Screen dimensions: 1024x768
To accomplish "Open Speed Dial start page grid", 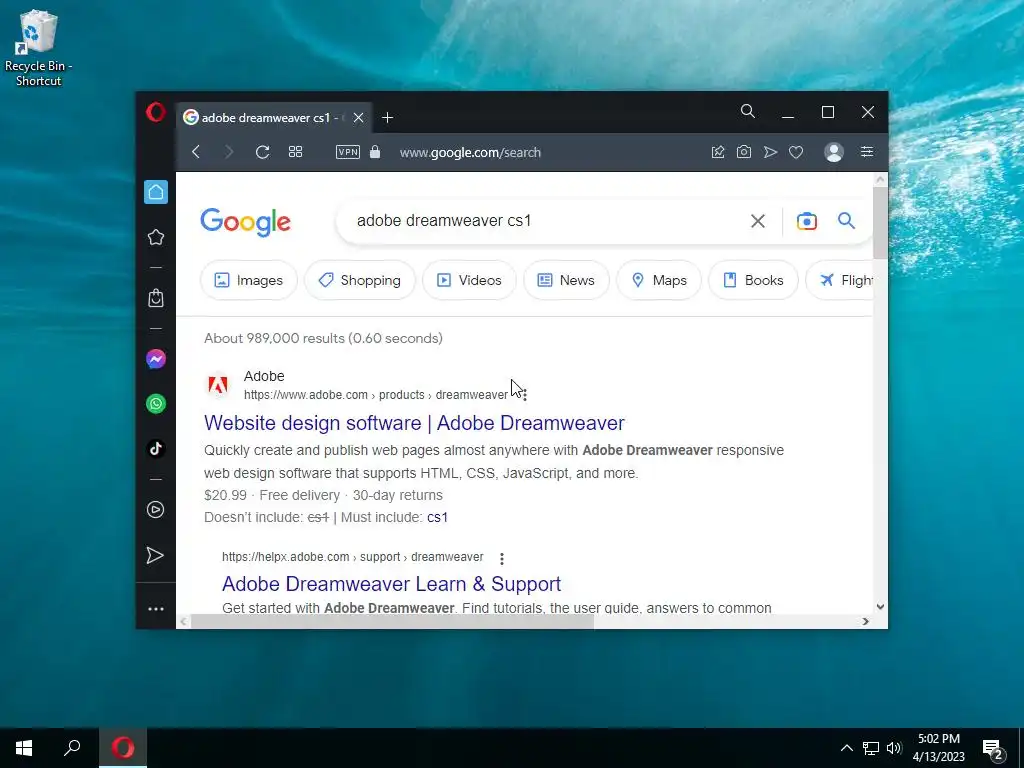I will (295, 152).
